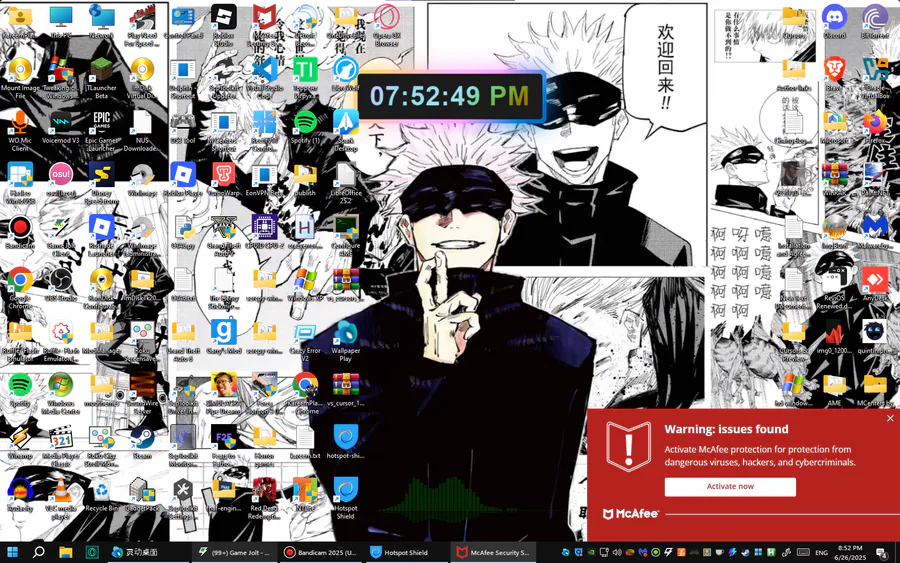Launch Winamp from the desktop

coord(20,442)
